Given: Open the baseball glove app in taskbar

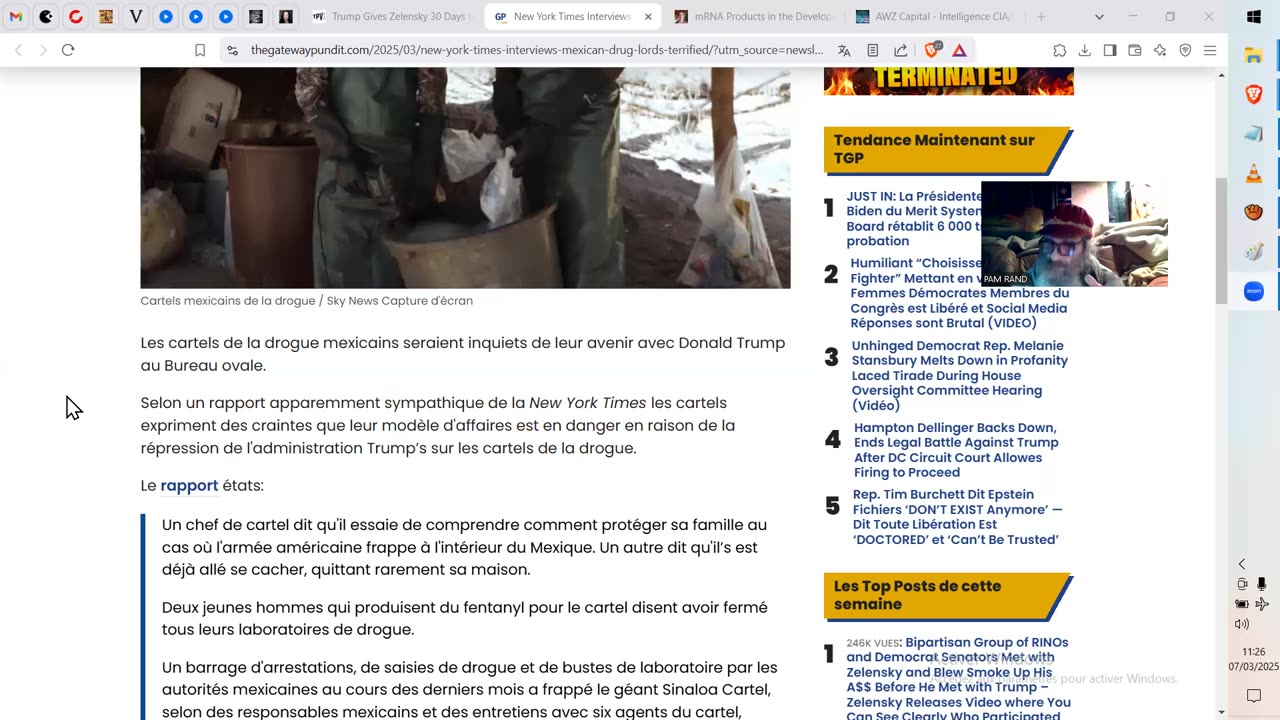Looking at the screenshot, I should [1254, 212].
